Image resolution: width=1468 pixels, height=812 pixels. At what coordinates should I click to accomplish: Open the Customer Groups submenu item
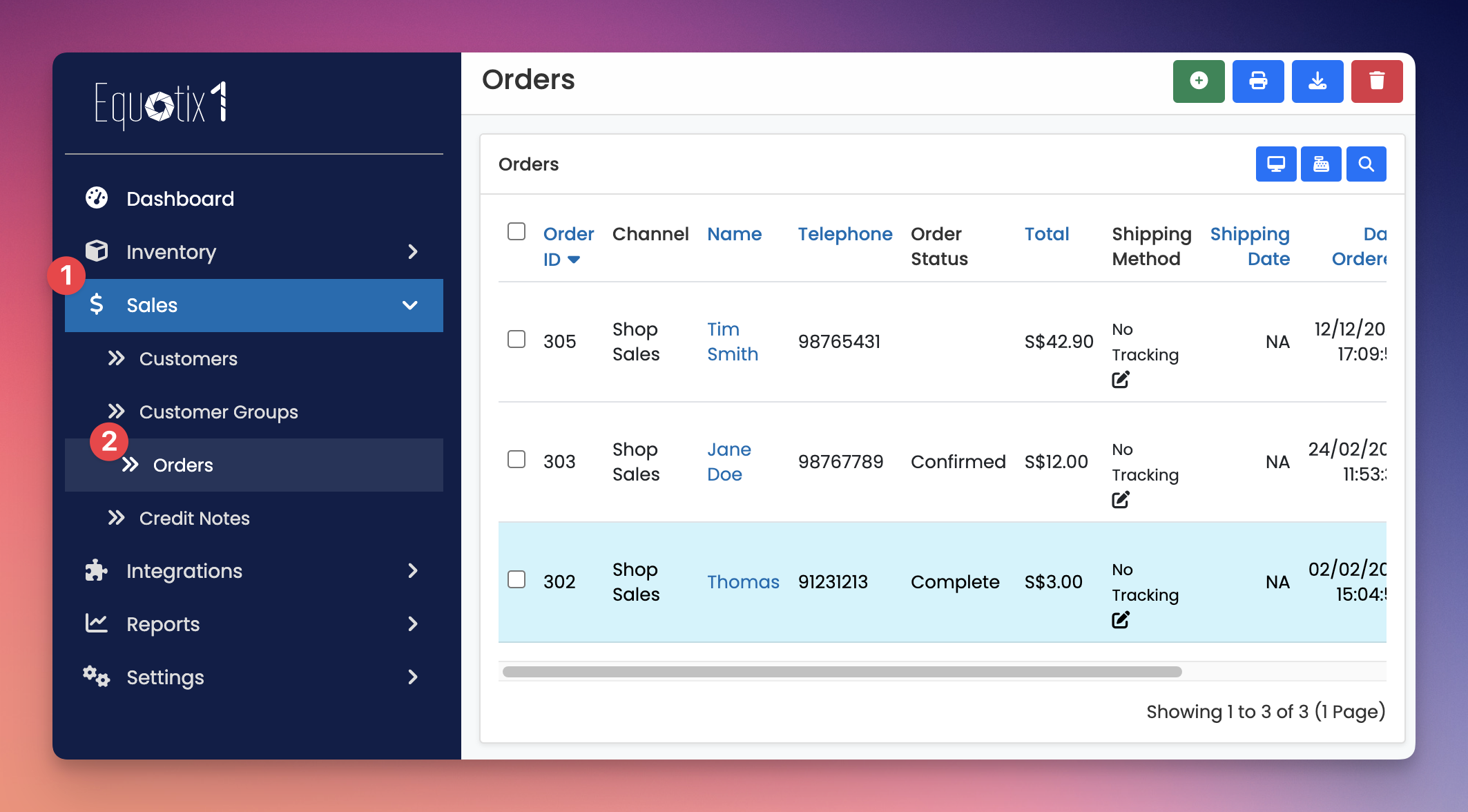pyautogui.click(x=219, y=412)
